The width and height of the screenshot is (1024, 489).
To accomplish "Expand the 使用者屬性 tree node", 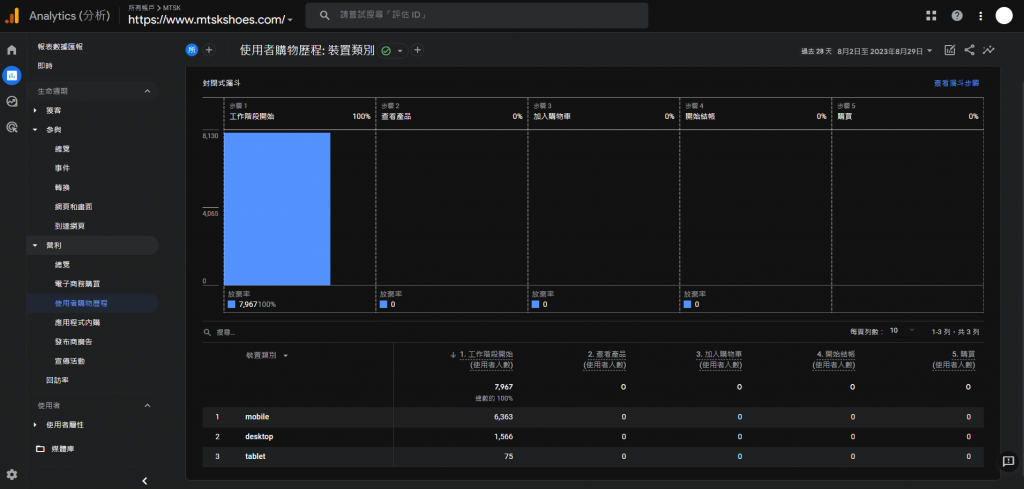I will [35, 425].
